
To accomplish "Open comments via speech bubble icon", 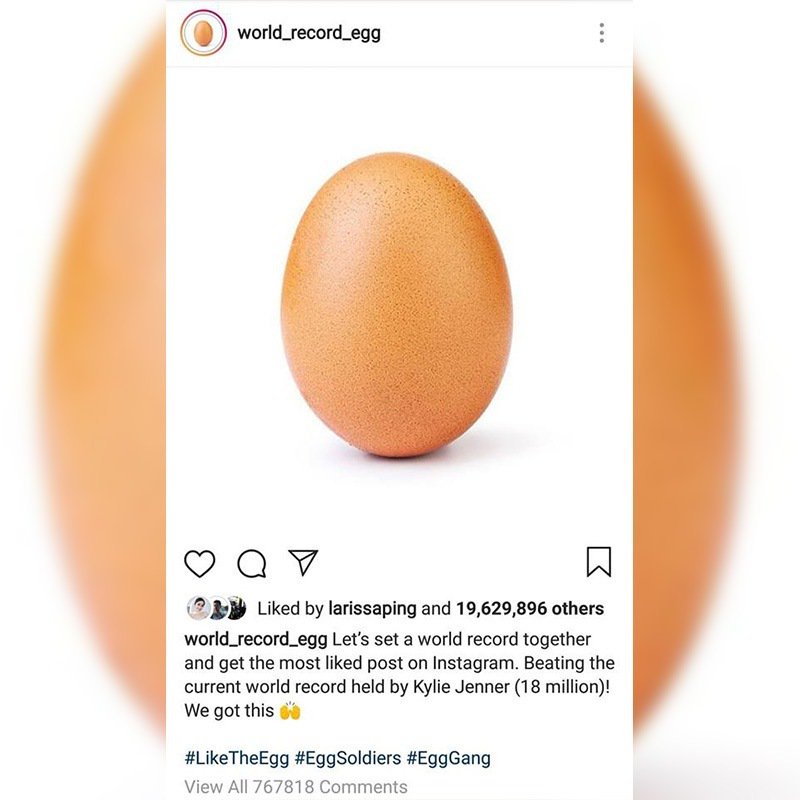I will 252,563.
